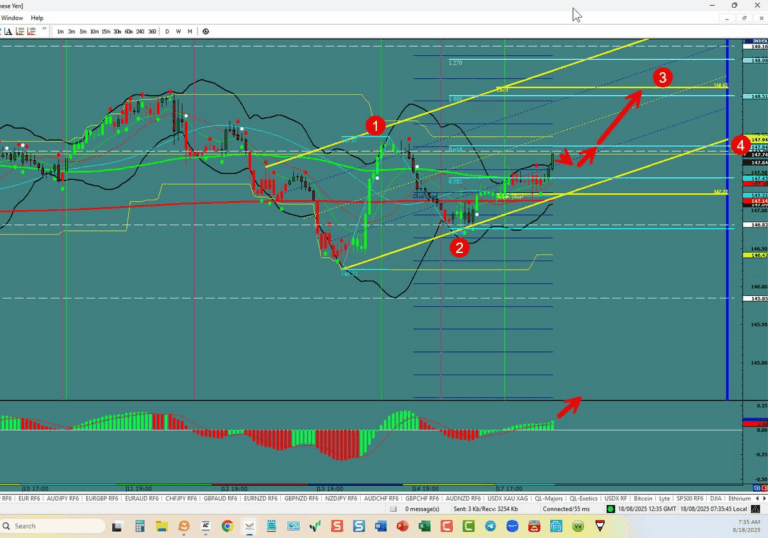Switch to the EURAUD RF6 tab

tap(142, 498)
